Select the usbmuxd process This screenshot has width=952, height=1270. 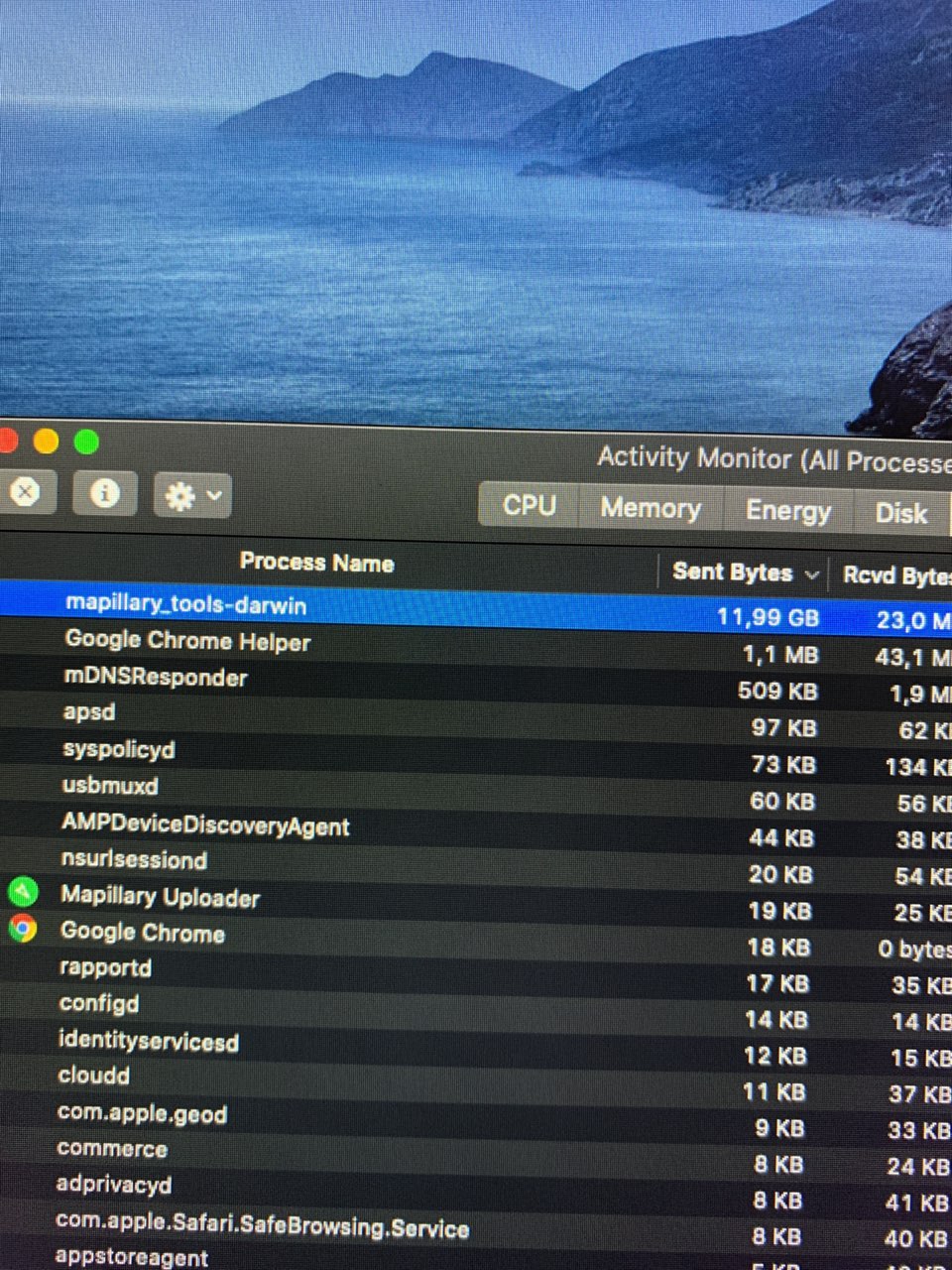pos(110,785)
